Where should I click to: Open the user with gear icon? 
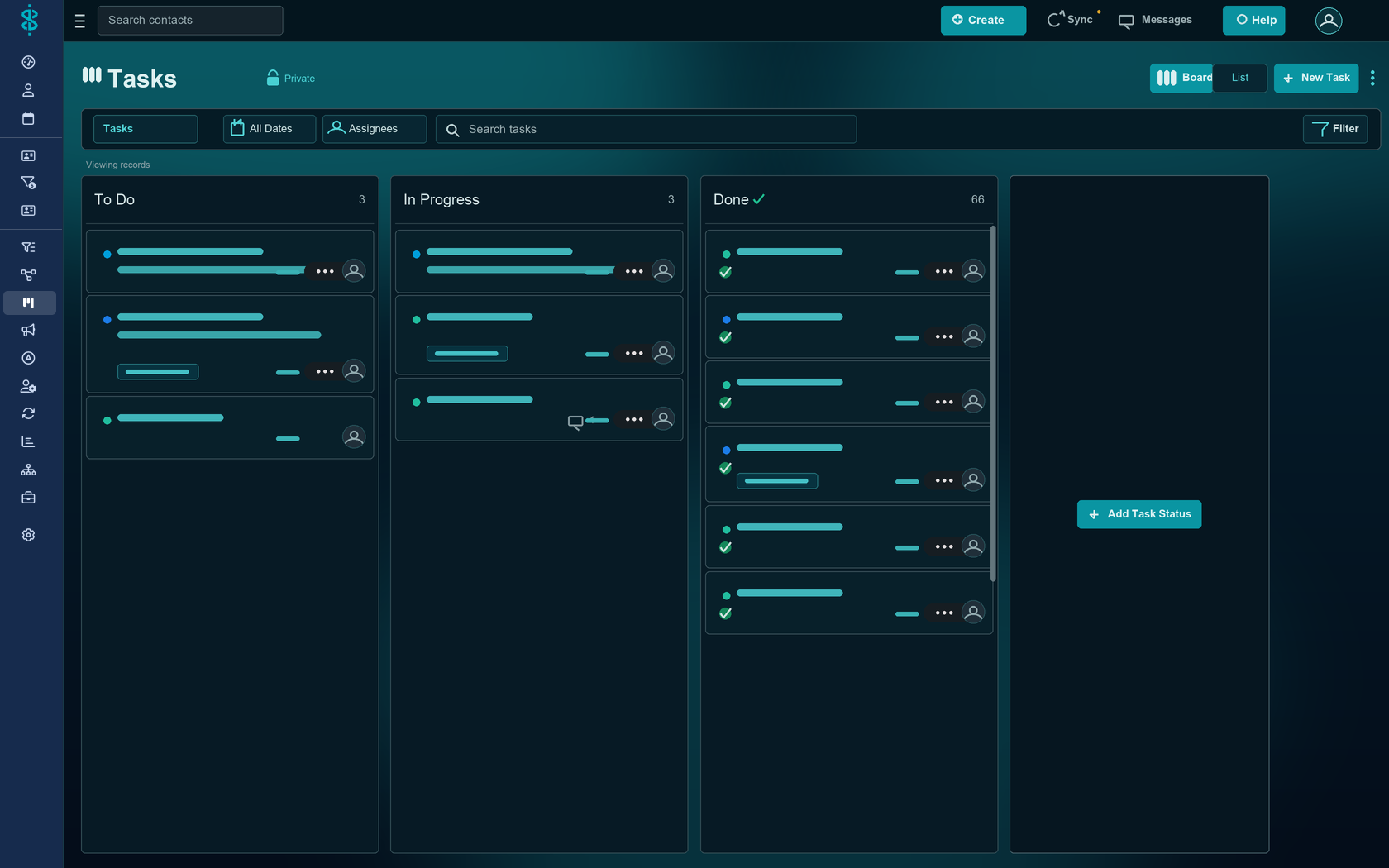pos(28,386)
